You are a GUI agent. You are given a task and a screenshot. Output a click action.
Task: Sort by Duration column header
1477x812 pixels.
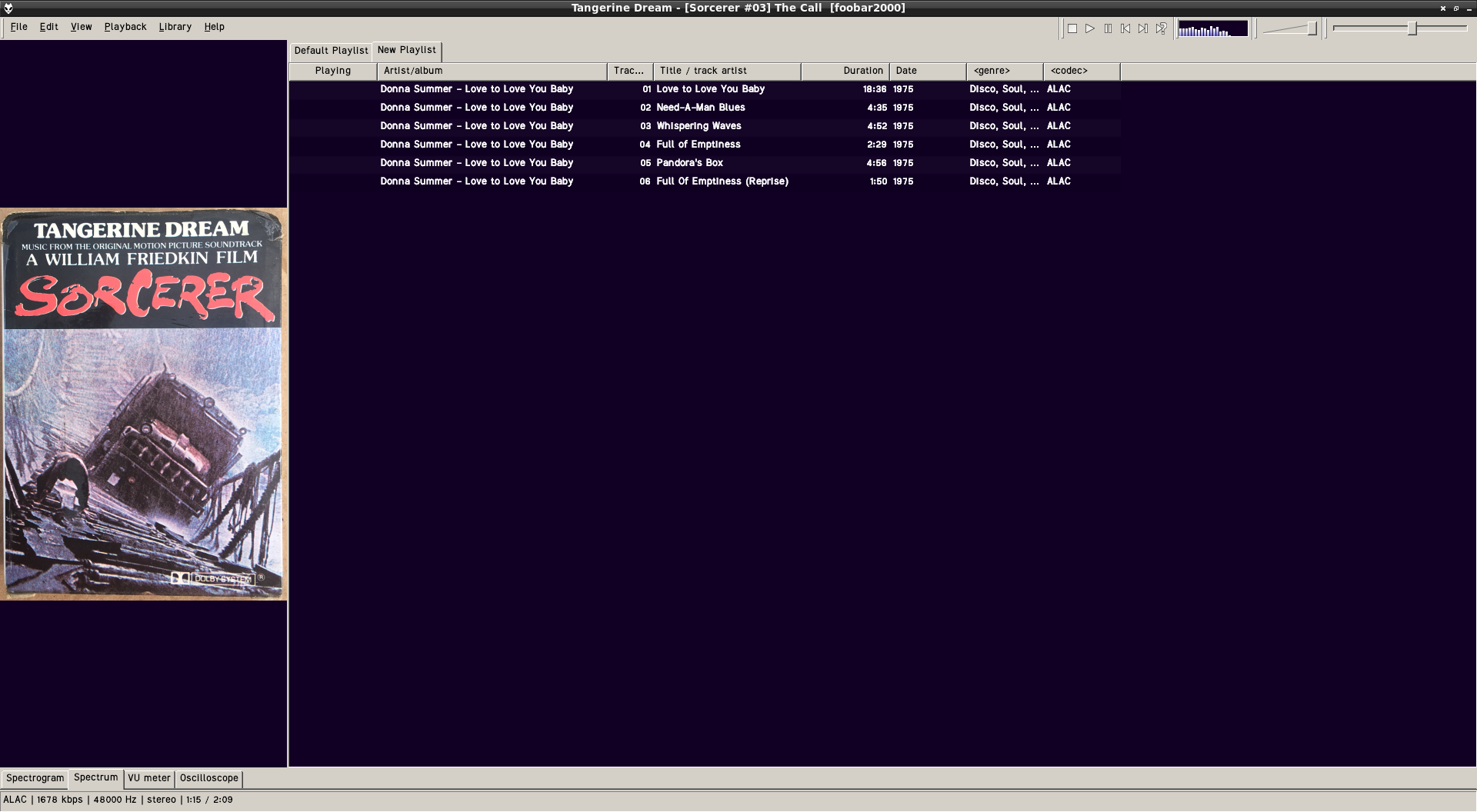click(x=845, y=71)
